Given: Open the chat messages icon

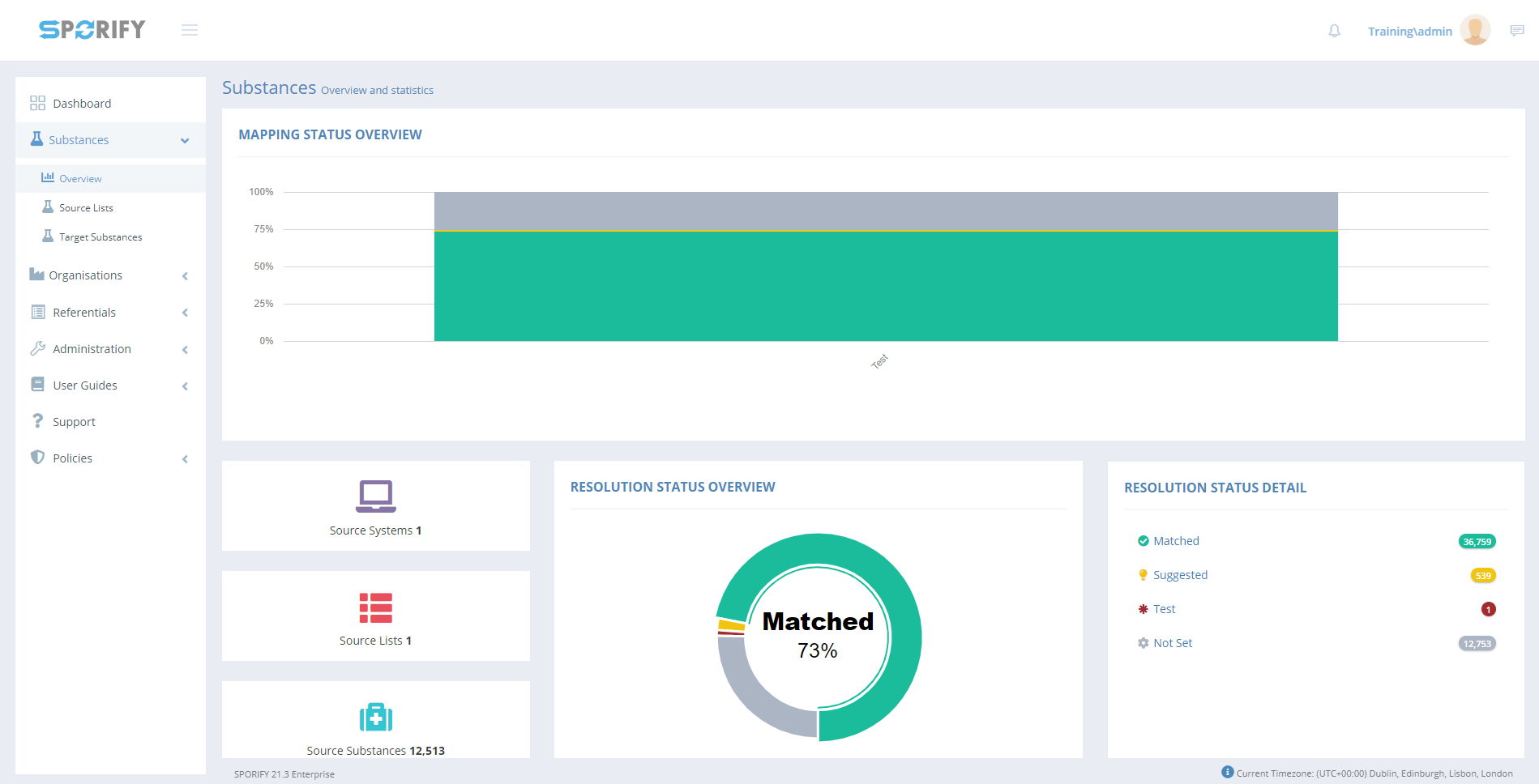Looking at the screenshot, I should [x=1516, y=31].
